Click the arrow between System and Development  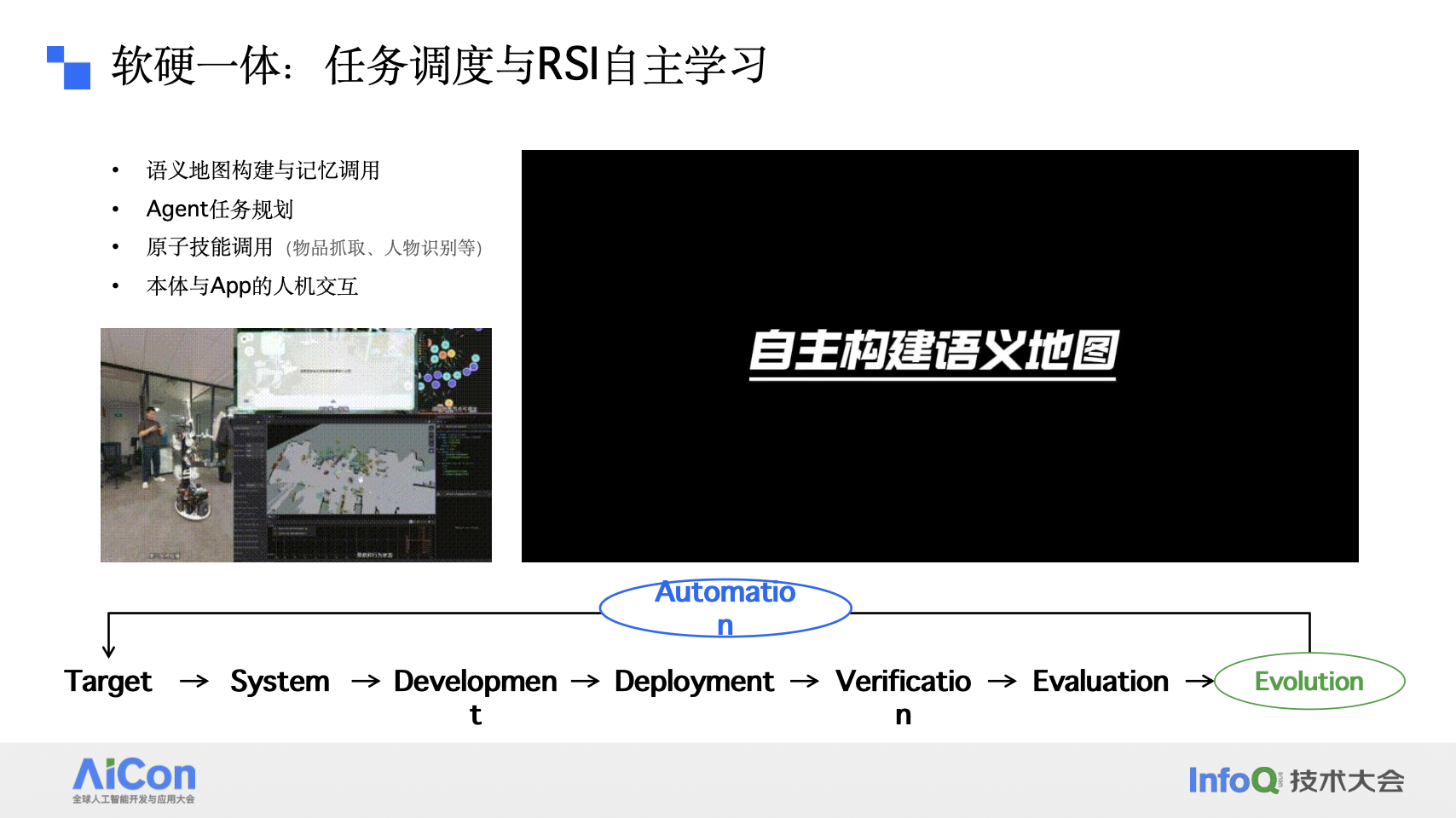[x=366, y=681]
